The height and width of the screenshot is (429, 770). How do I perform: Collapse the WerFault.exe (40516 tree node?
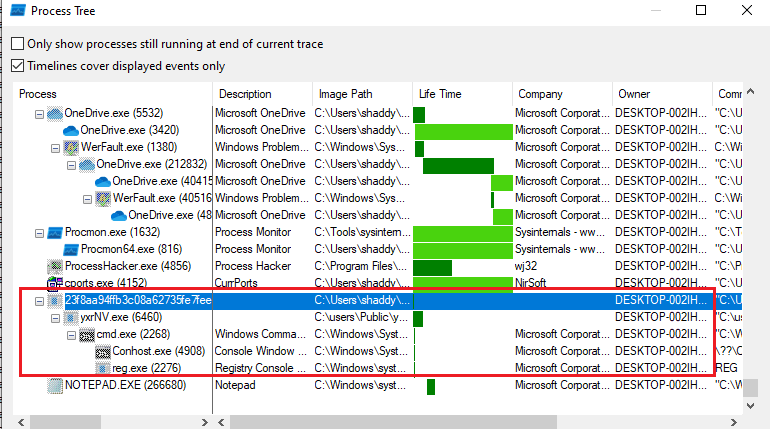click(87, 199)
